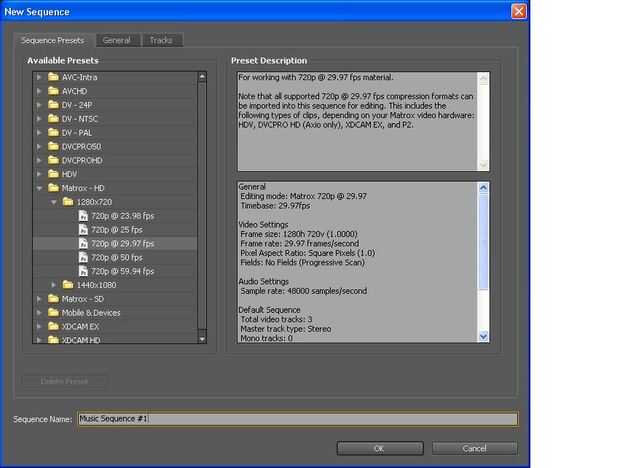Expand the DV - NTSC preset folder
Image resolution: width=620 pixels, height=468 pixels.
(x=39, y=119)
